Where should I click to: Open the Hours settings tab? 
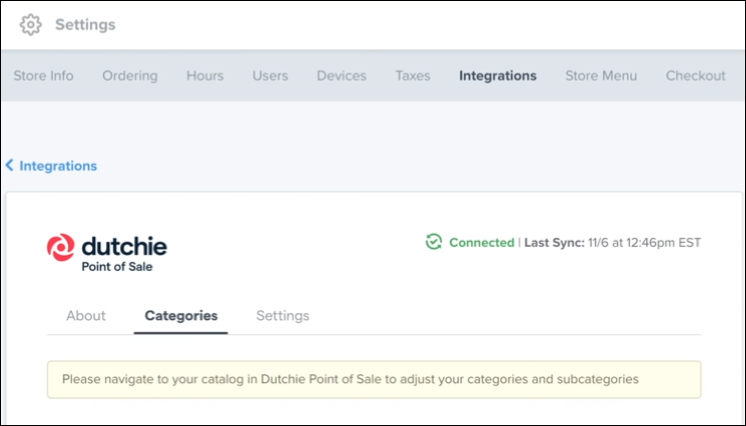pos(205,76)
